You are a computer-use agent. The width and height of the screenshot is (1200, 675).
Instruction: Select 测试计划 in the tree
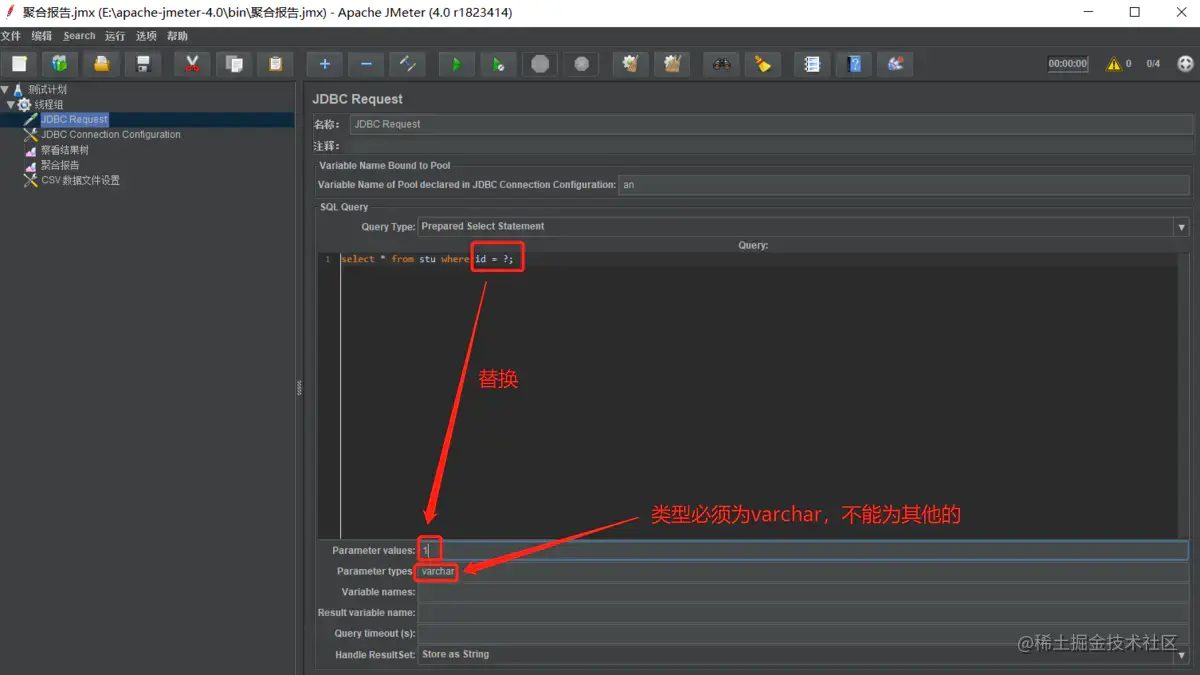coord(48,90)
